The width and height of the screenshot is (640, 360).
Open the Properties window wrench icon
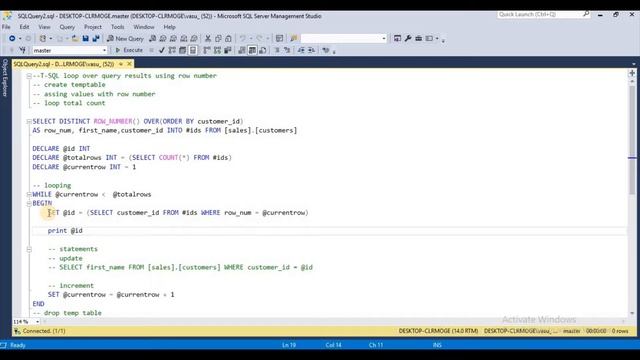coord(408,38)
